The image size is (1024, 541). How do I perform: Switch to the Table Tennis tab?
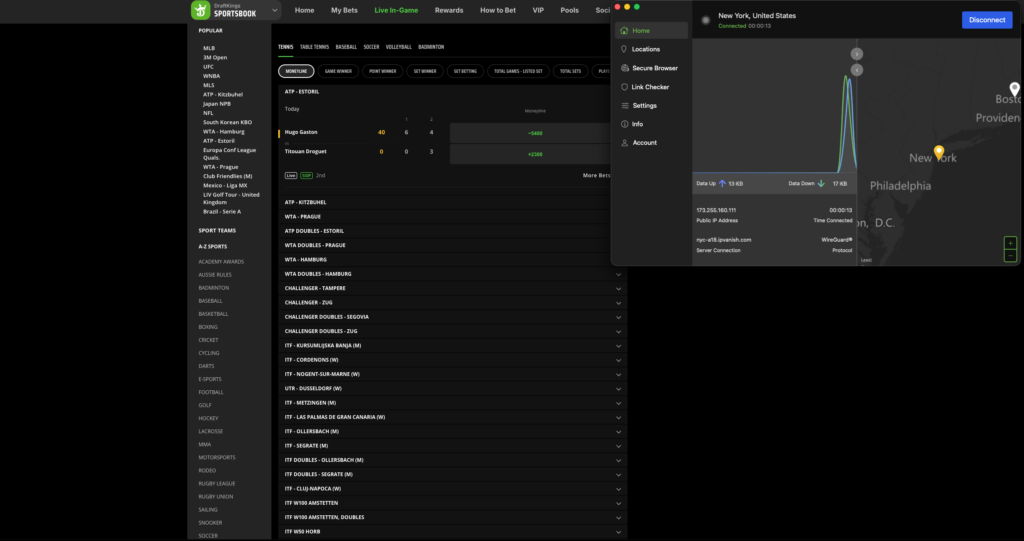(x=315, y=47)
